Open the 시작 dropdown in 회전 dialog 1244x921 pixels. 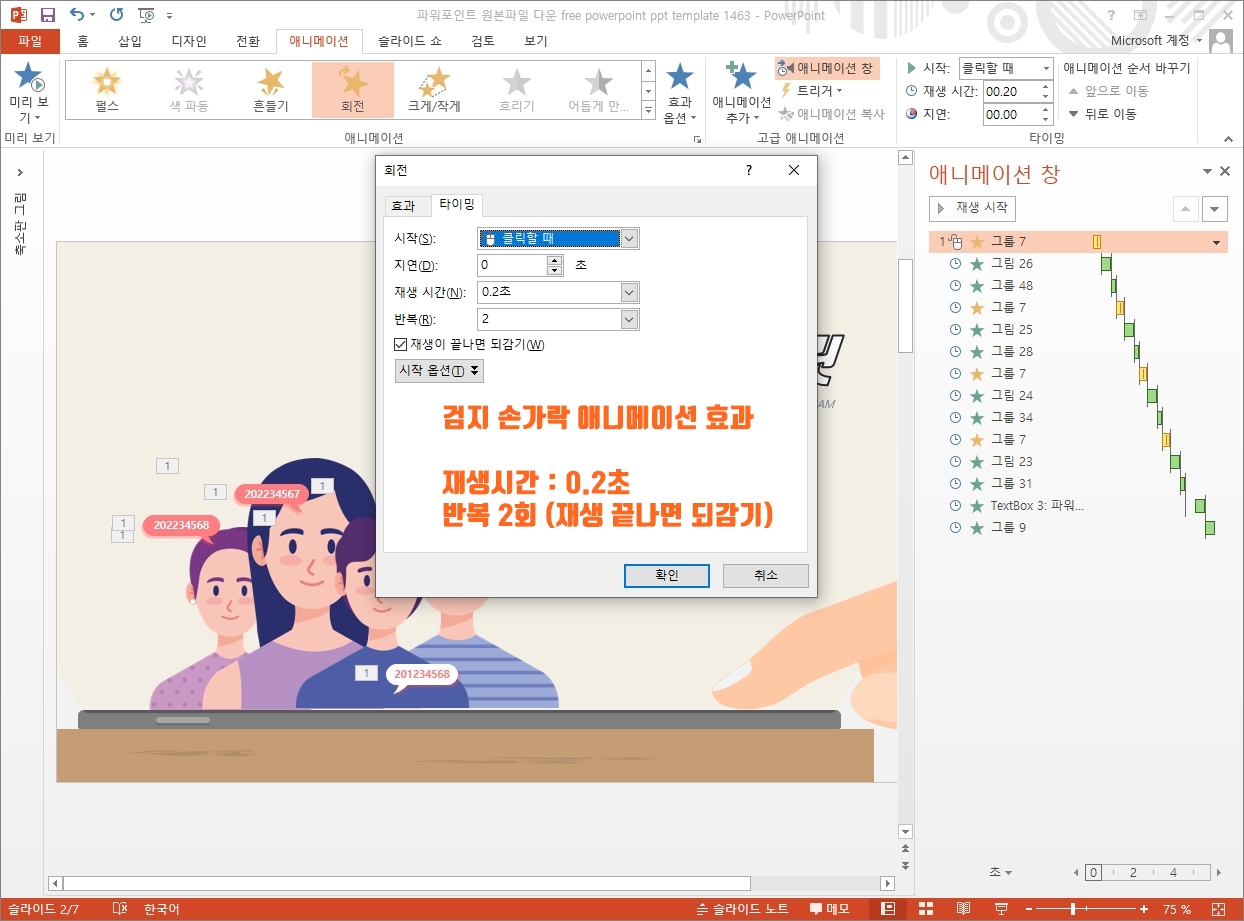(629, 238)
